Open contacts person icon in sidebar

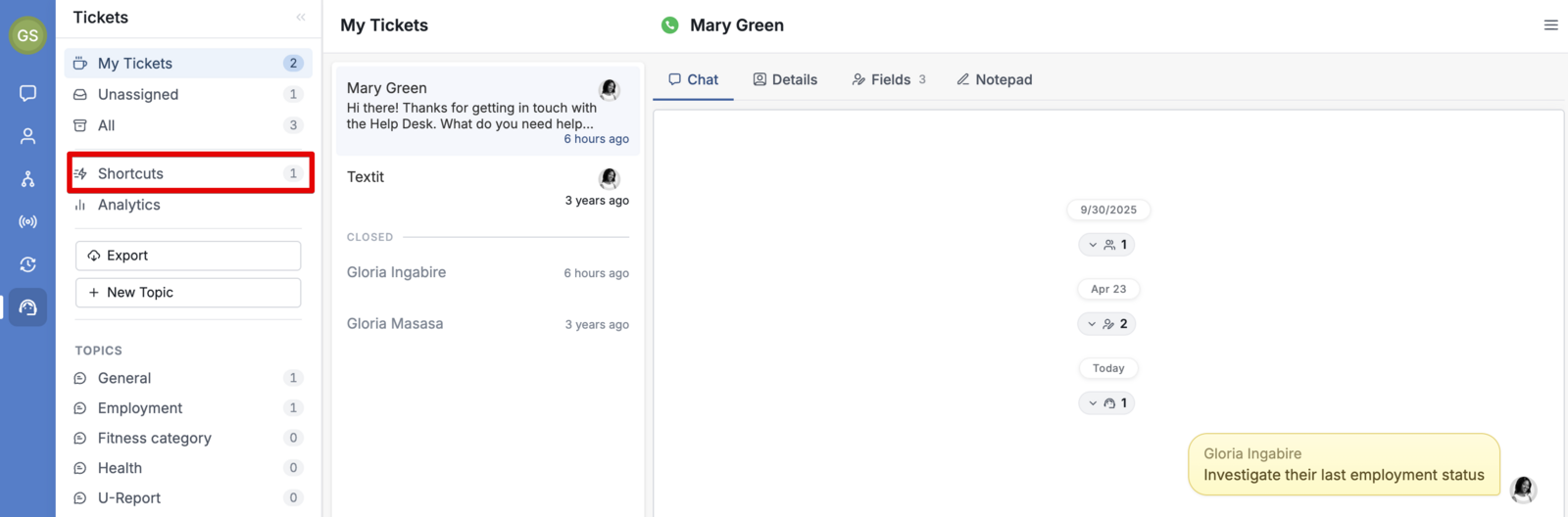pos(27,136)
